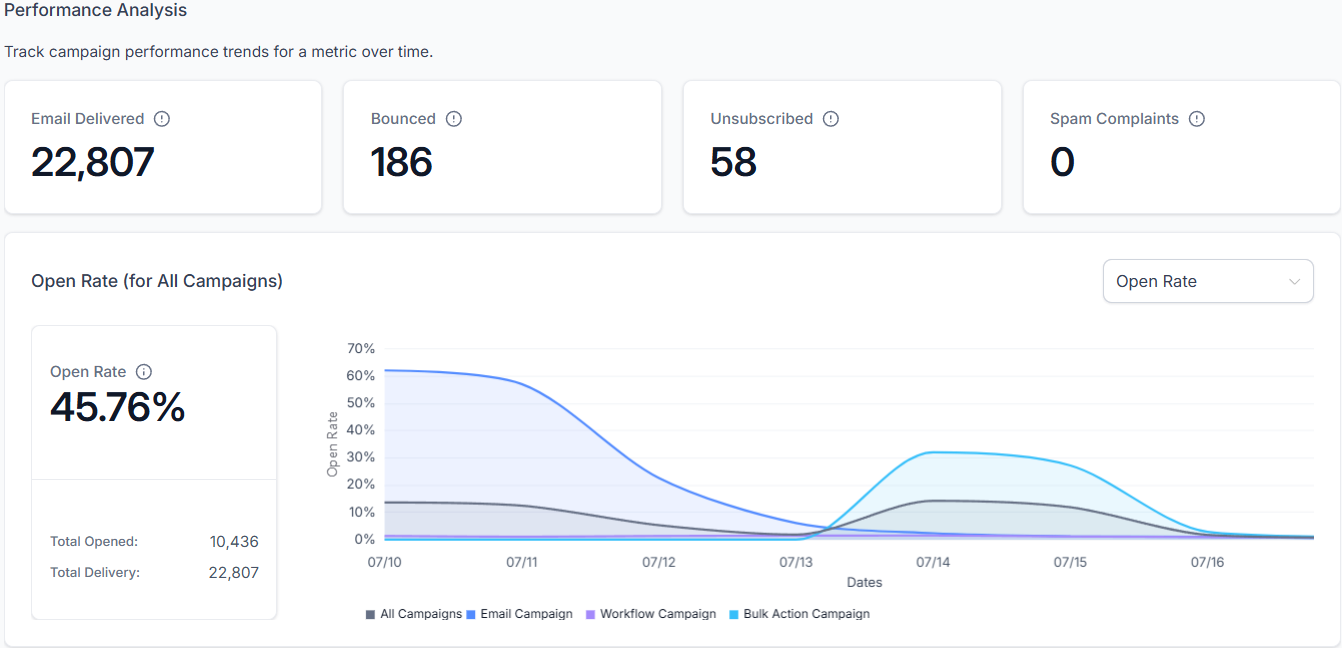The image size is (1342, 648).
Task: Click the Total Delivery label
Action: [x=95, y=573]
